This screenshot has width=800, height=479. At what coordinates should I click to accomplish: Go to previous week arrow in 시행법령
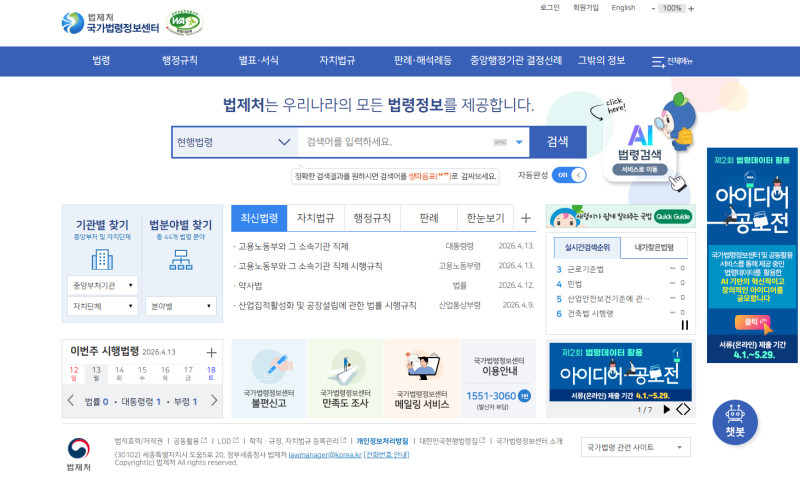pyautogui.click(x=70, y=400)
